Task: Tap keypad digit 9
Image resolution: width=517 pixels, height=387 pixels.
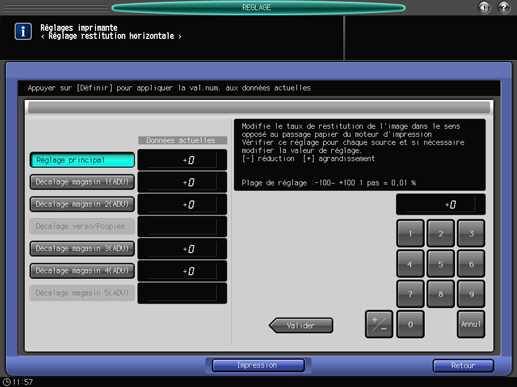Action: click(471, 294)
